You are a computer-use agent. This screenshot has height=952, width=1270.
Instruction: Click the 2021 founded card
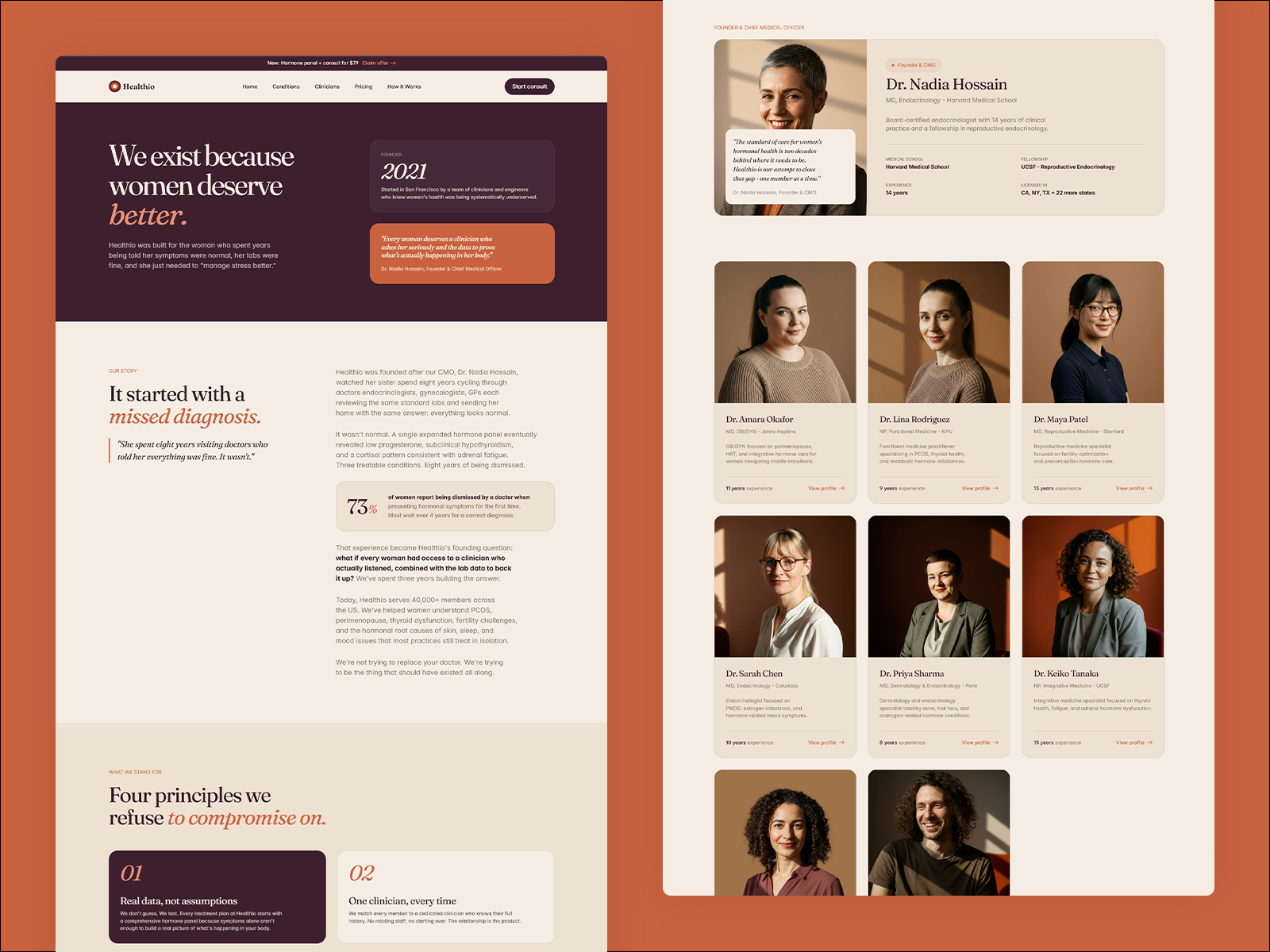[462, 176]
